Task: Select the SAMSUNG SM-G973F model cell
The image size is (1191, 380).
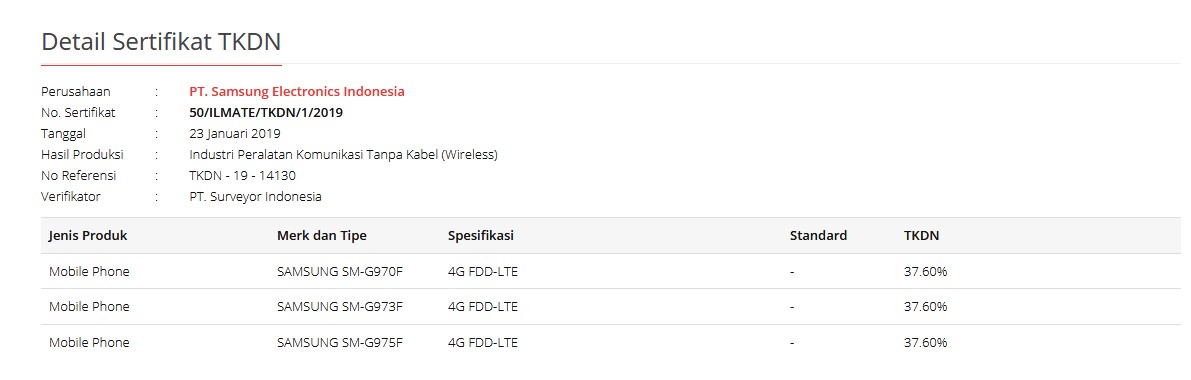Action: tap(340, 307)
